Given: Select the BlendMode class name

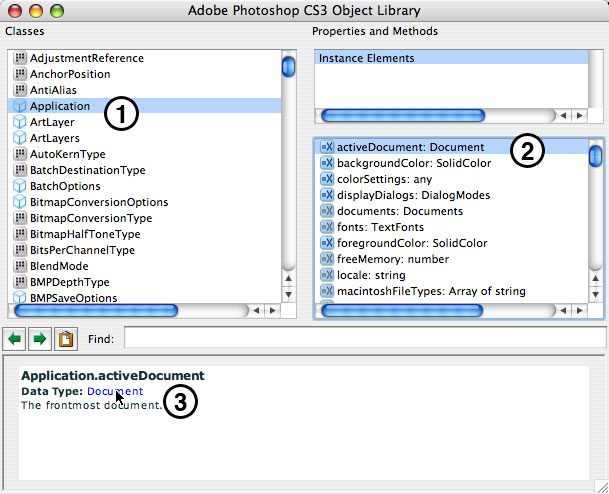Looking at the screenshot, I should coord(59,266).
